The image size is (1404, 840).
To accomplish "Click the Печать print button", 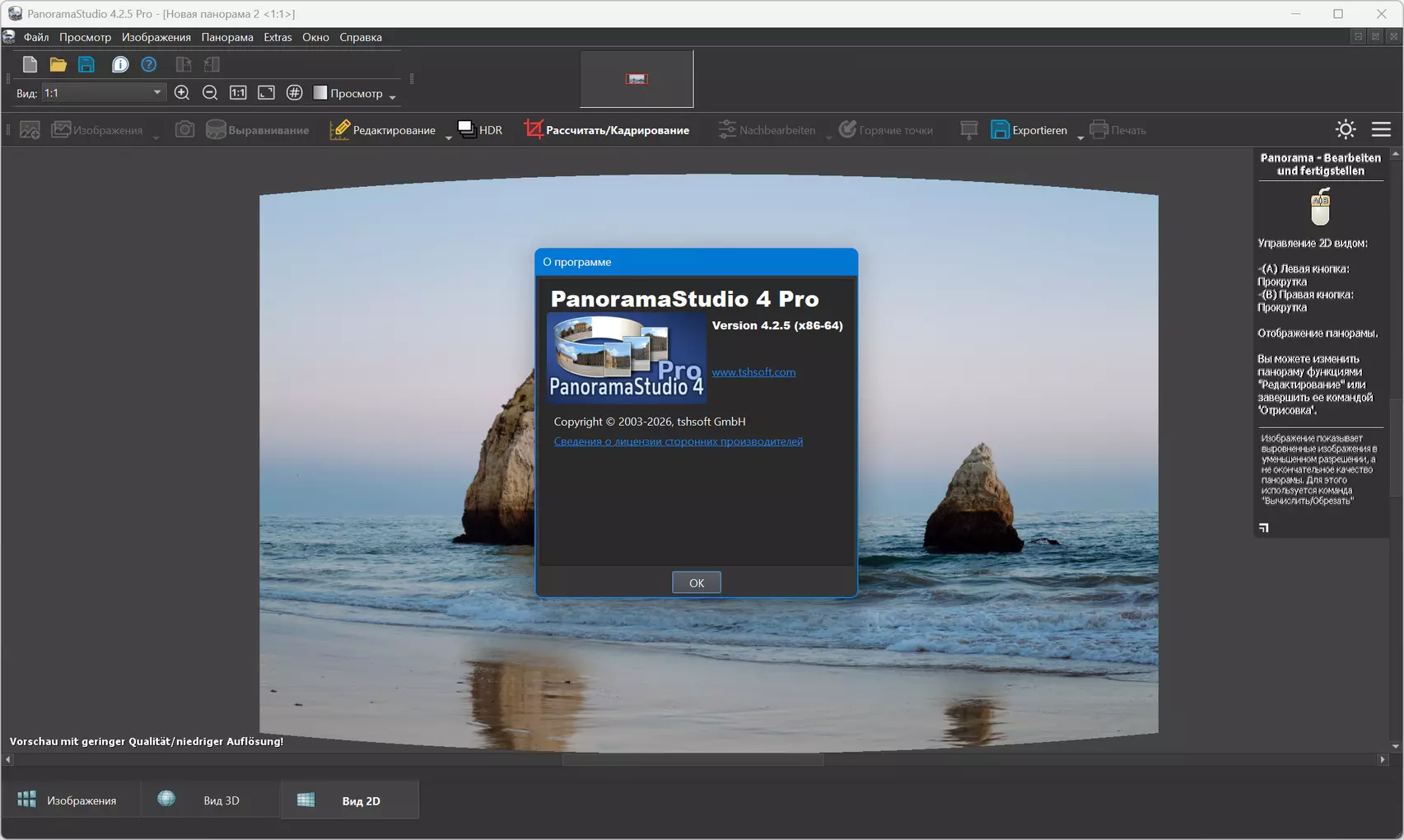I will coord(1117,130).
